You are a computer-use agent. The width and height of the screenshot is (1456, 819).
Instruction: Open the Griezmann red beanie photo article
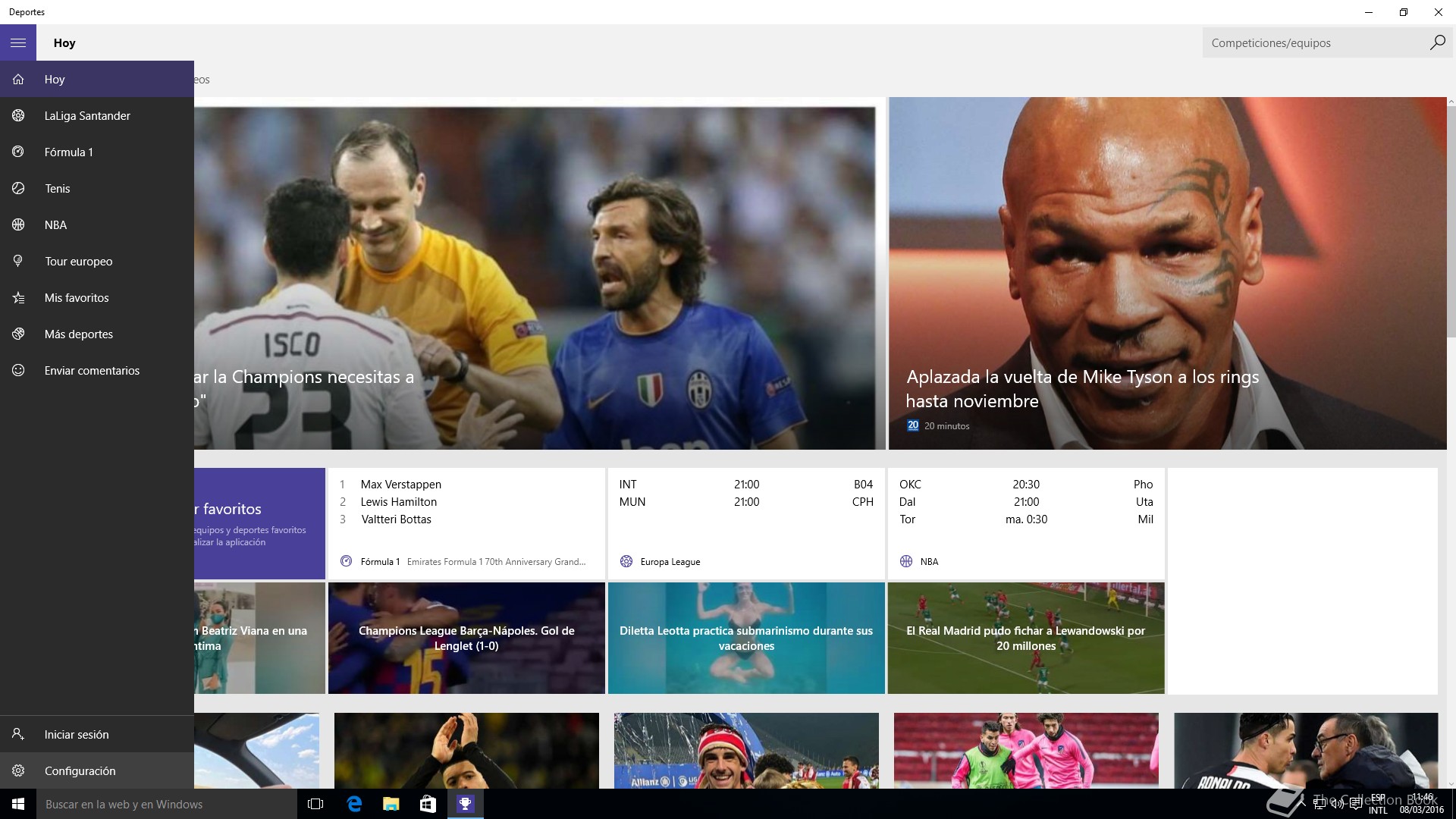point(746,751)
